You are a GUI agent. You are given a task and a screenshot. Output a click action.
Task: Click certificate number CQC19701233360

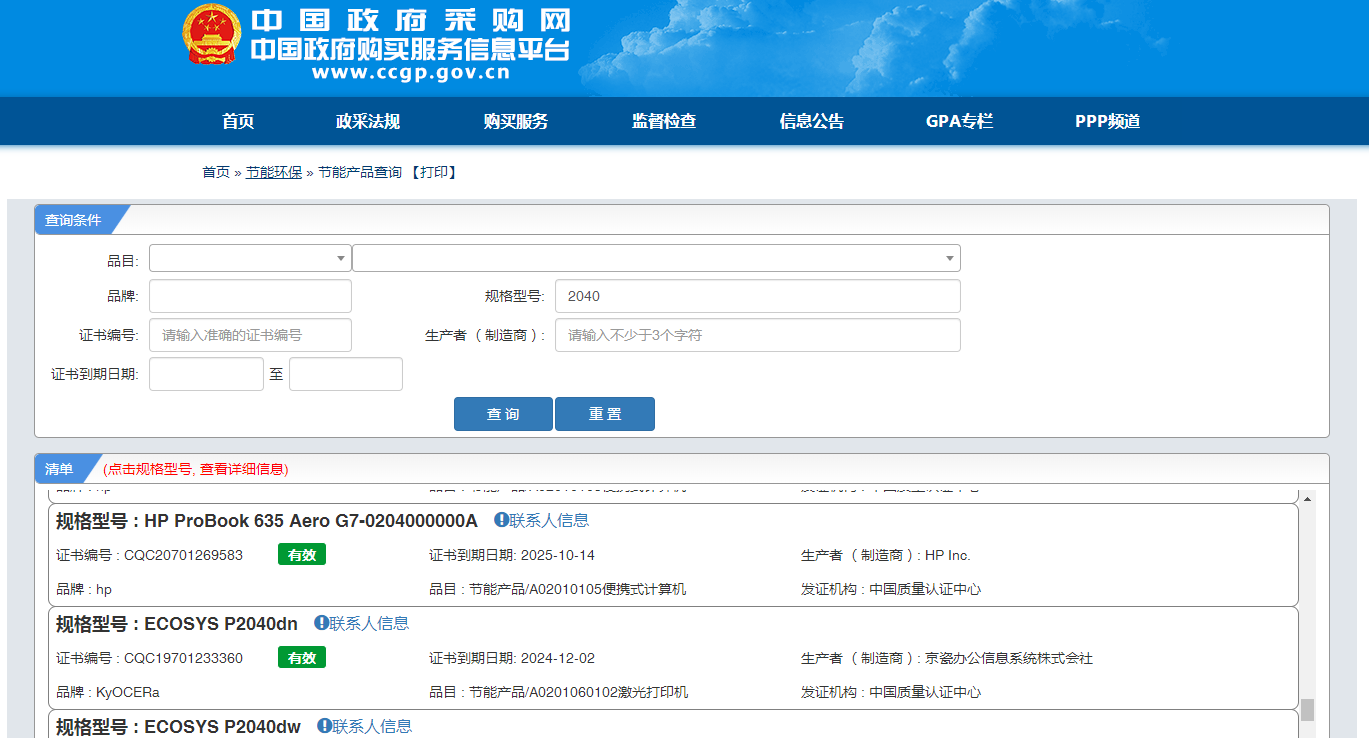(183, 658)
